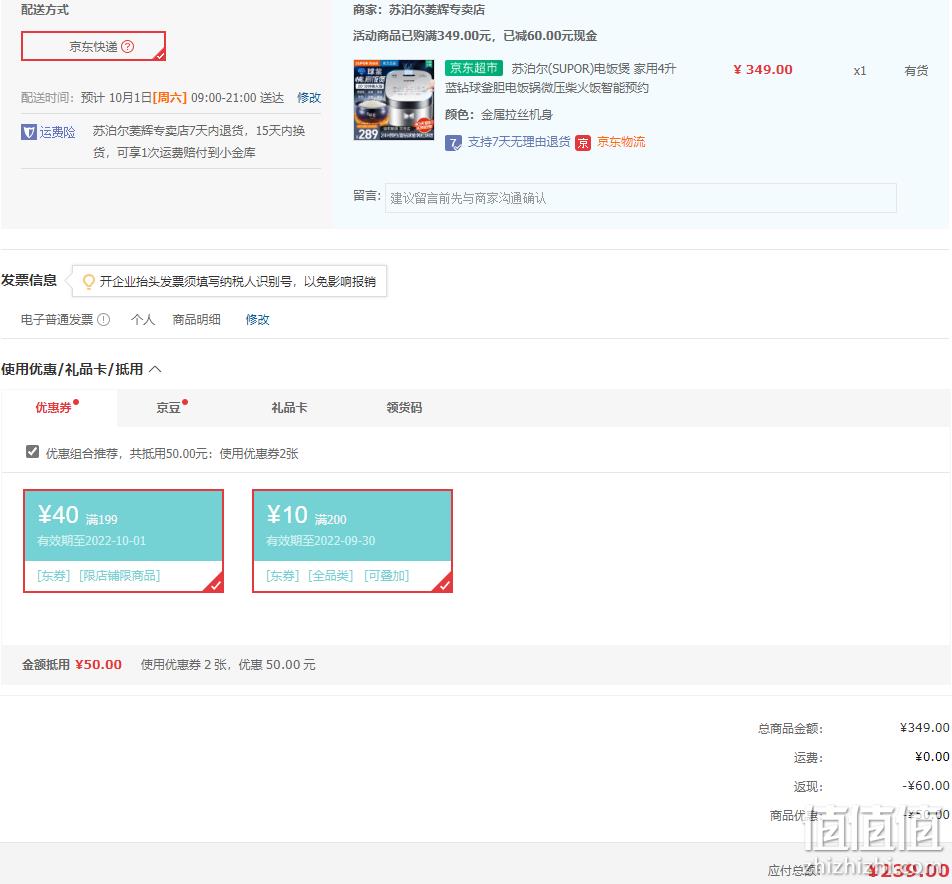
Task: Click the 运费 ¥0.00 value
Action: pos(932,756)
